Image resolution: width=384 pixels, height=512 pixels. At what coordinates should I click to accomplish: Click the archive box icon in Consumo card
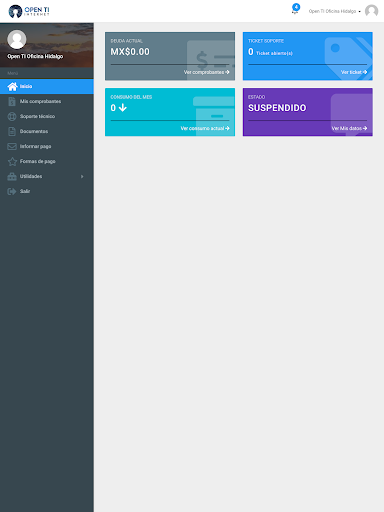[214, 116]
